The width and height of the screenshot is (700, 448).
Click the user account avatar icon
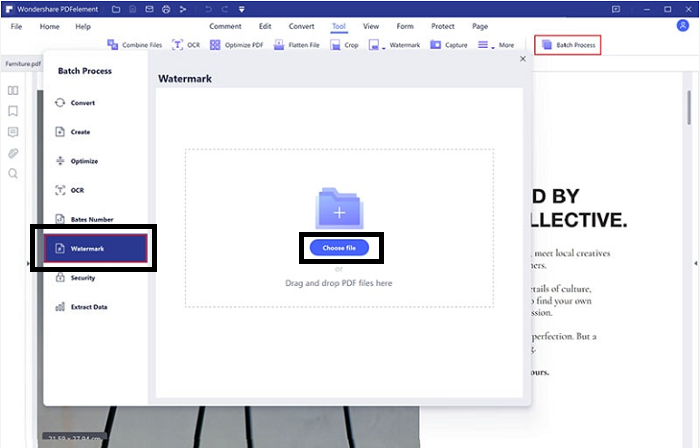[683, 25]
